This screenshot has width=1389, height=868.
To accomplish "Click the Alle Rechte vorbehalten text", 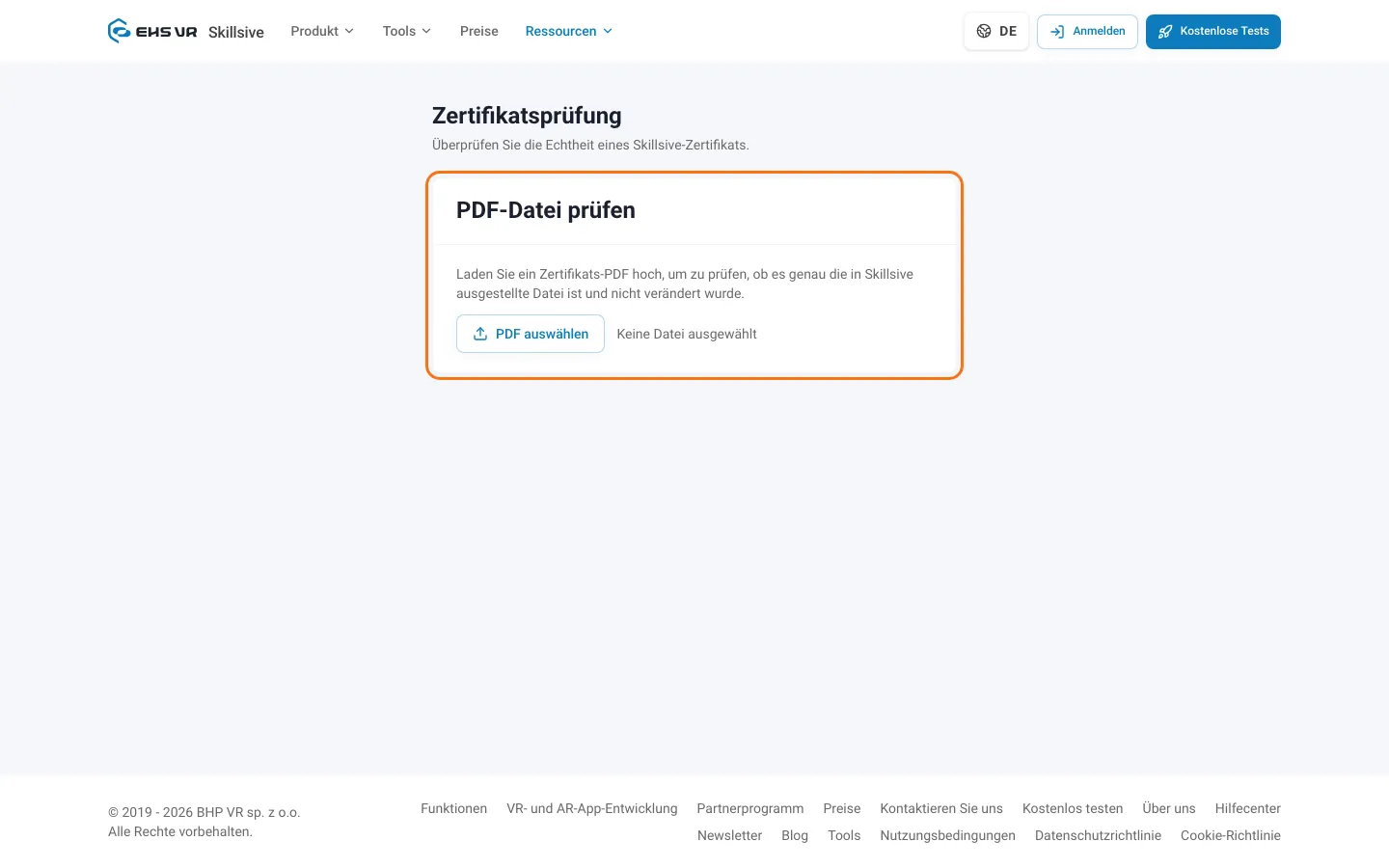I will point(180,831).
